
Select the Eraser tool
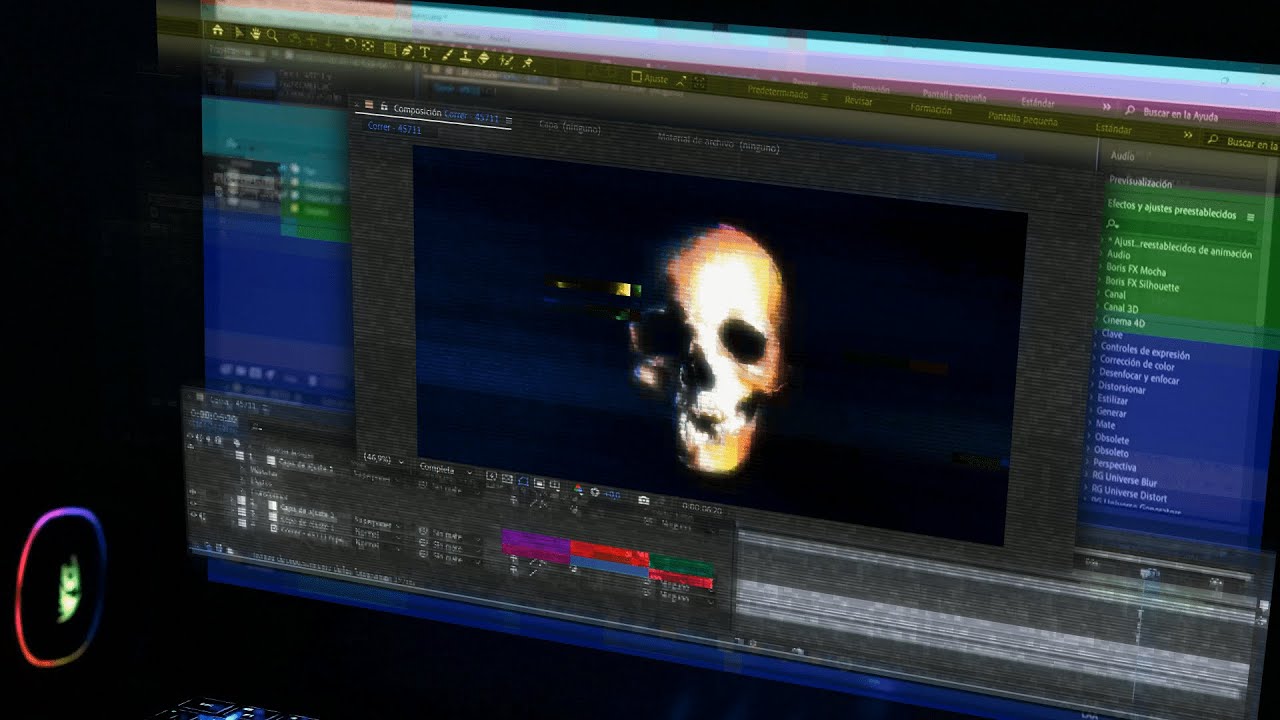pyautogui.click(x=483, y=58)
